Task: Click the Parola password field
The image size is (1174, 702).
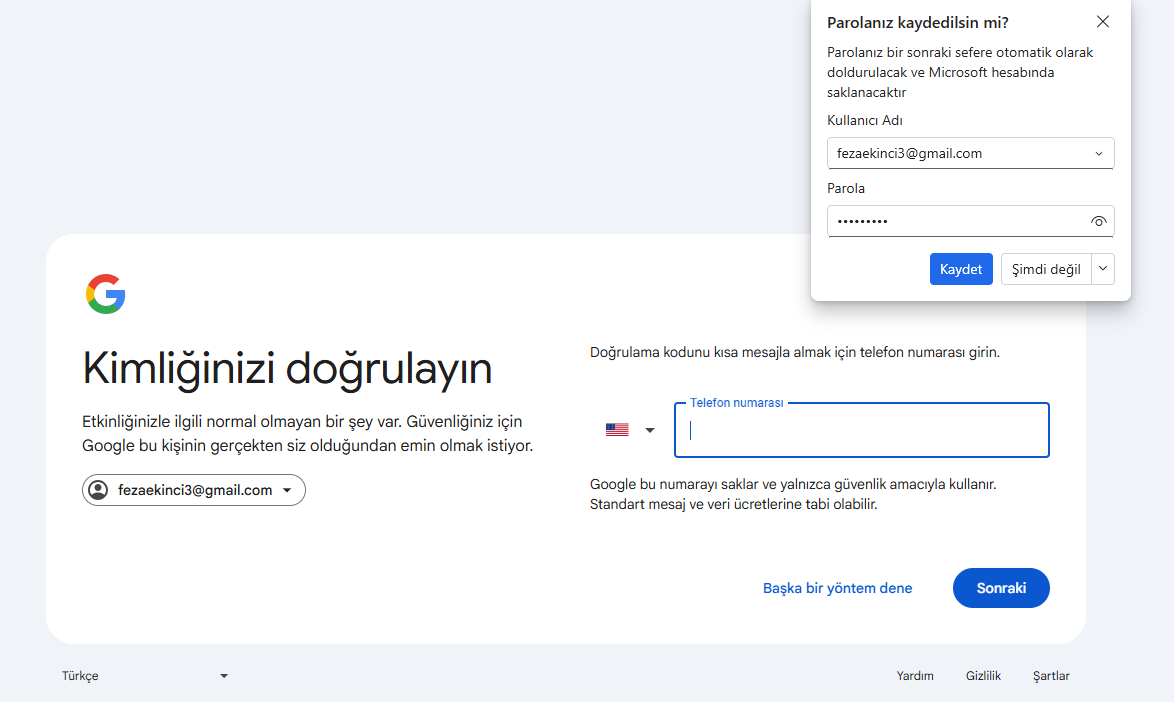Action: click(970, 222)
